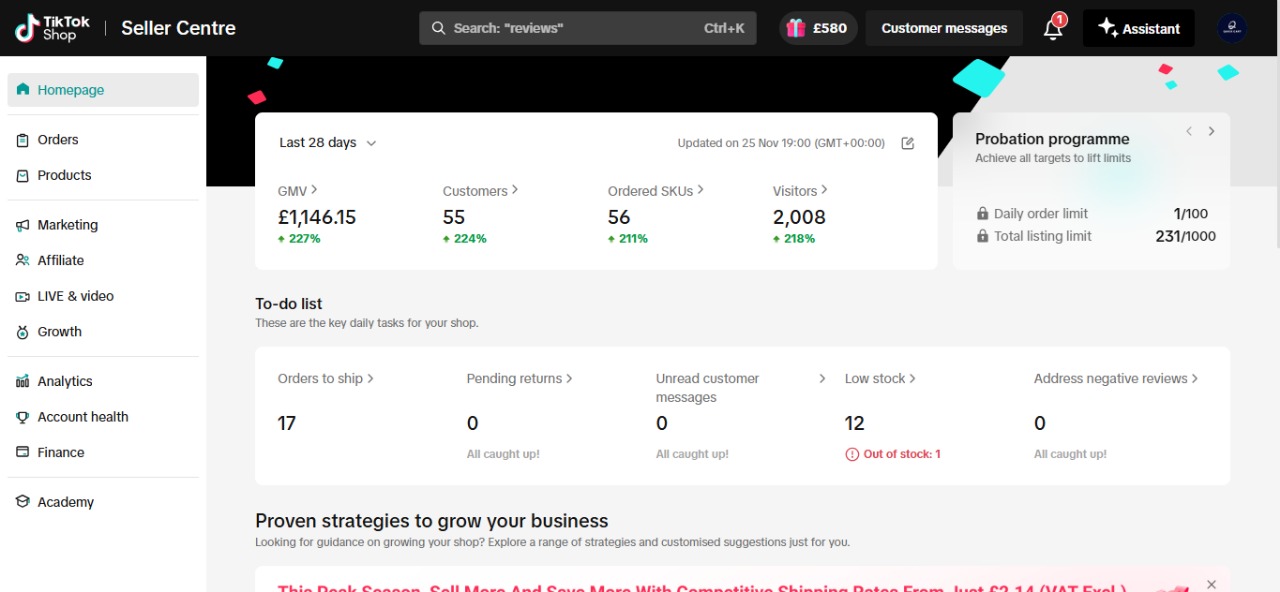This screenshot has height=592, width=1280.
Task: Click the TikTok Shop logo
Action: click(x=53, y=28)
